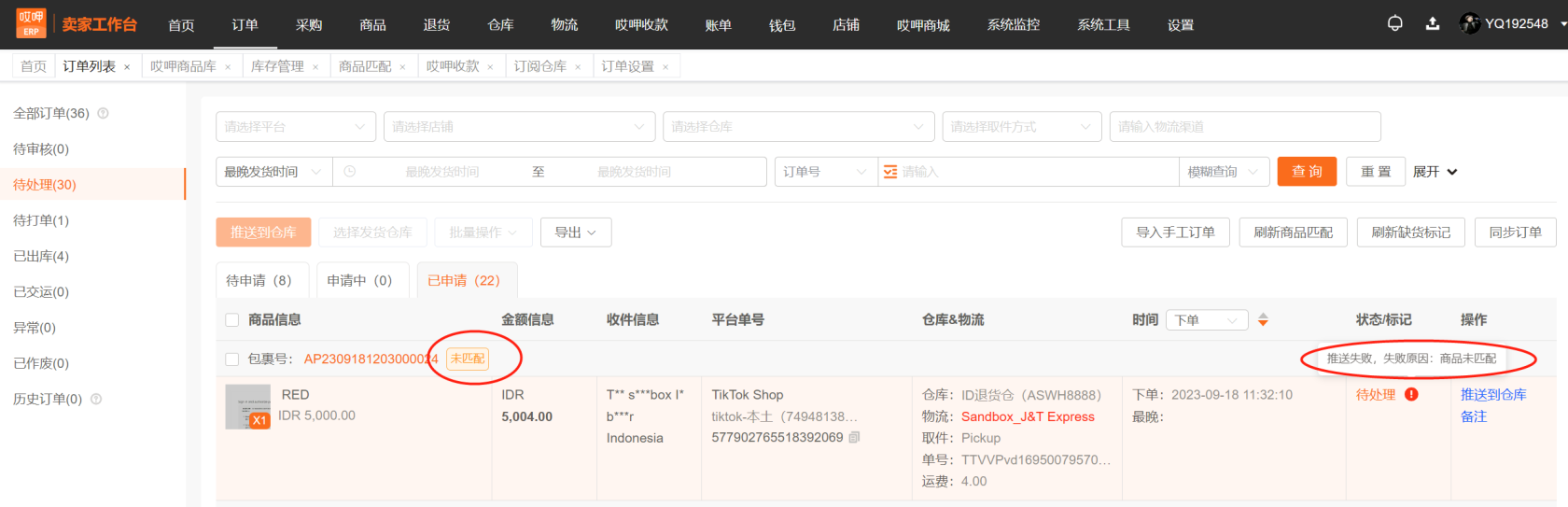Open the 请选择仓库 dropdown
Viewport: 1568px width, 507px height.
pyautogui.click(x=799, y=127)
